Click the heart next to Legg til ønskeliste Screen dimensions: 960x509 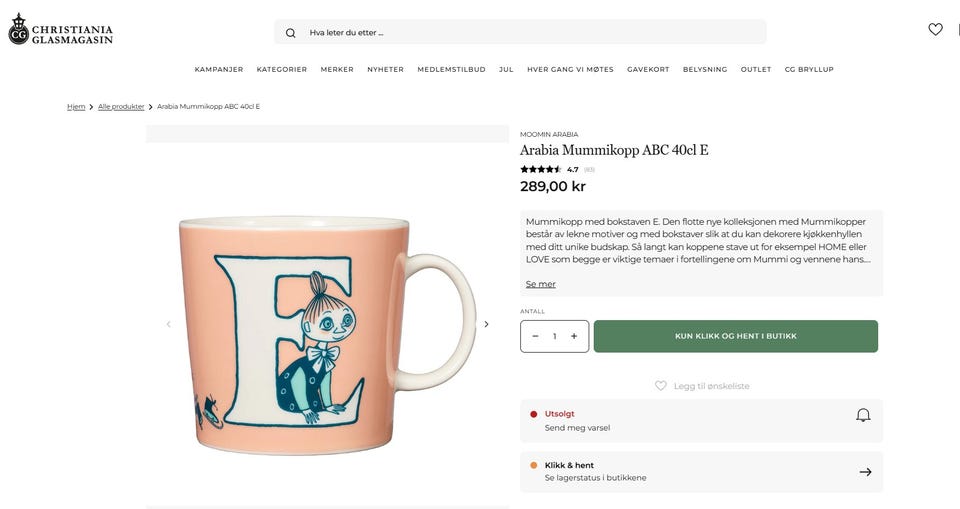click(661, 386)
